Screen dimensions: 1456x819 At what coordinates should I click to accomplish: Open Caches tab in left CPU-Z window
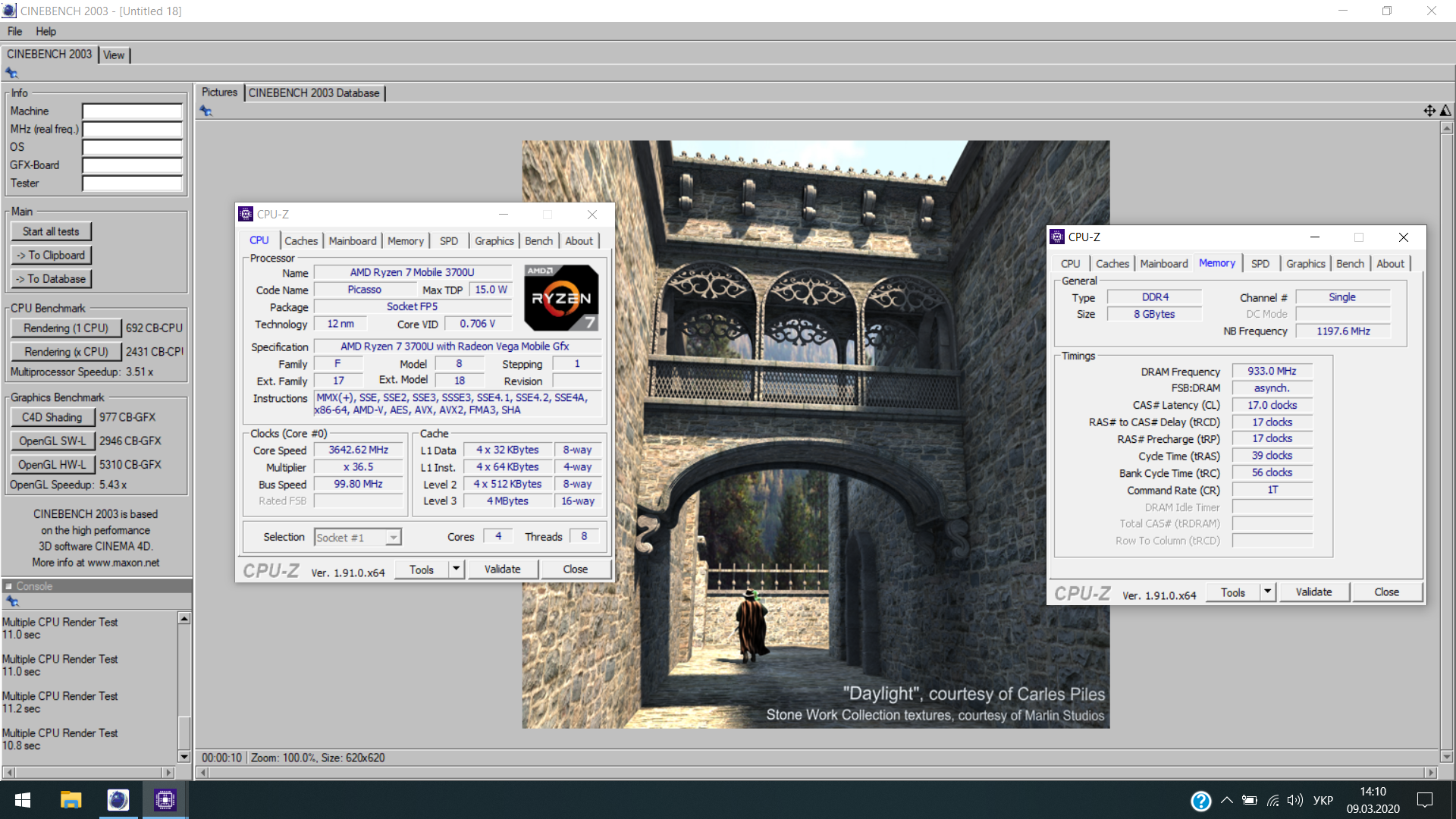tap(301, 240)
